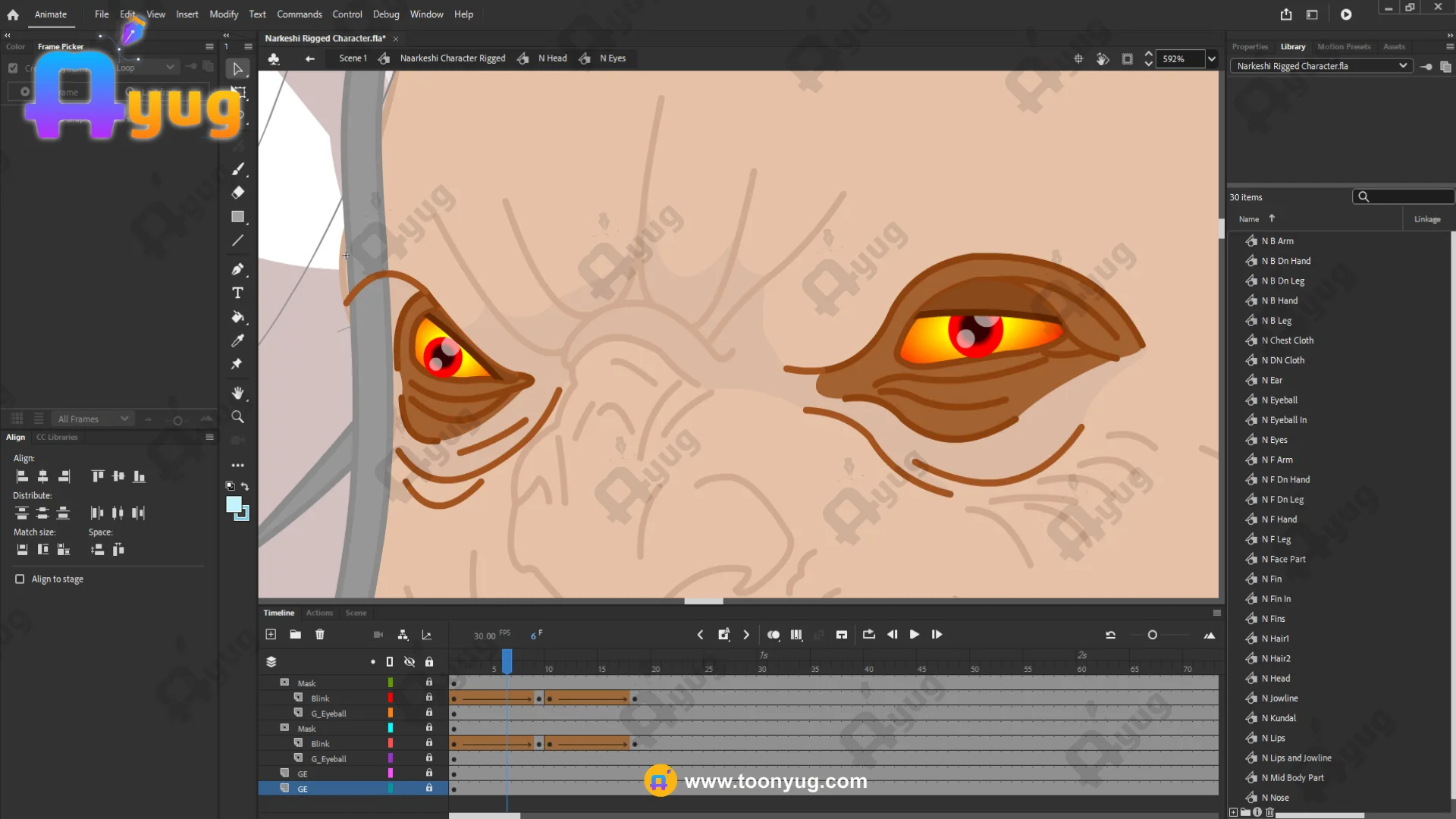Image resolution: width=1456 pixels, height=819 pixels.
Task: Choose the Paint Bucket tool
Action: coord(237,317)
